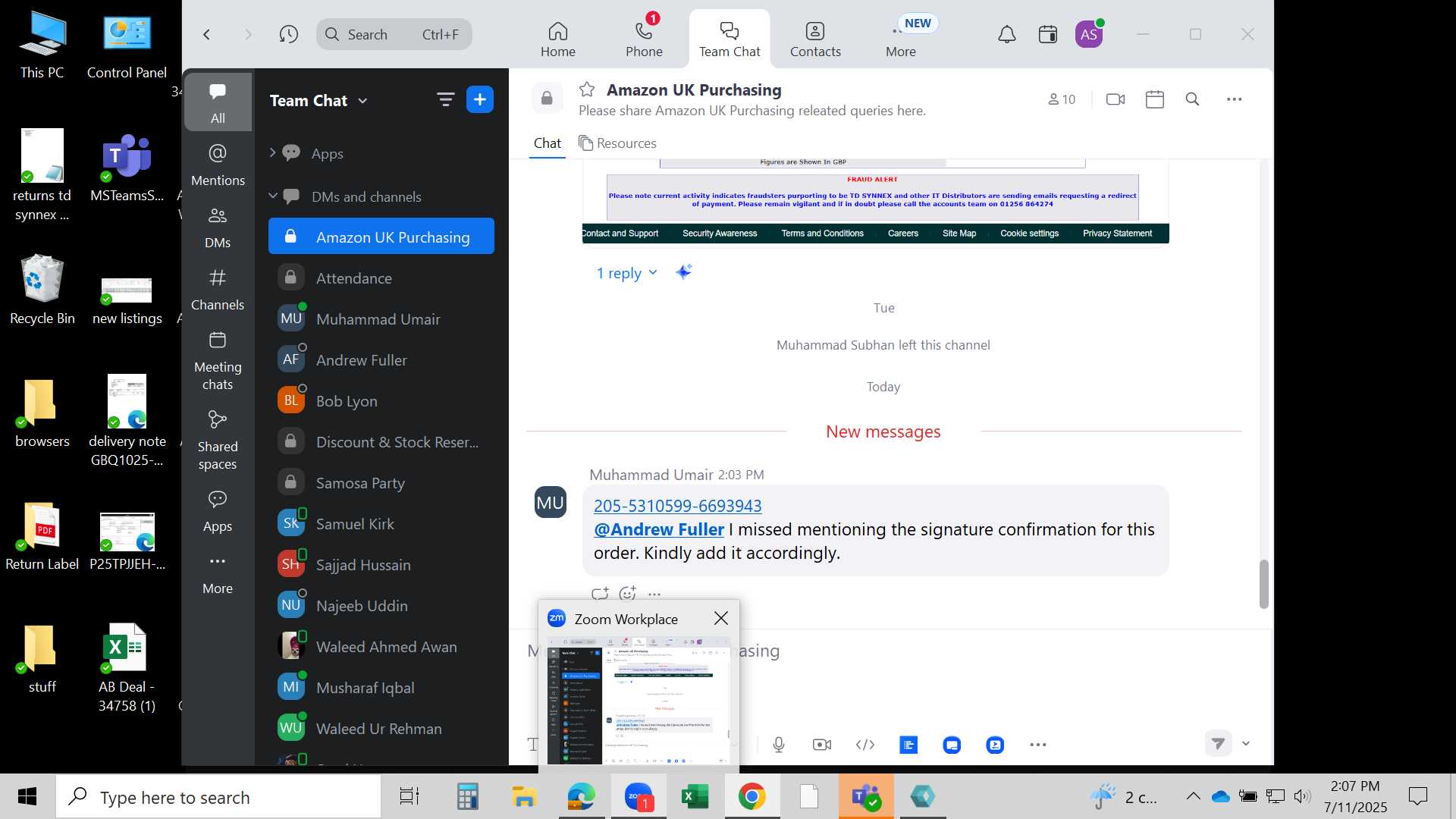Star the Amazon UK Purchasing channel

click(x=587, y=89)
